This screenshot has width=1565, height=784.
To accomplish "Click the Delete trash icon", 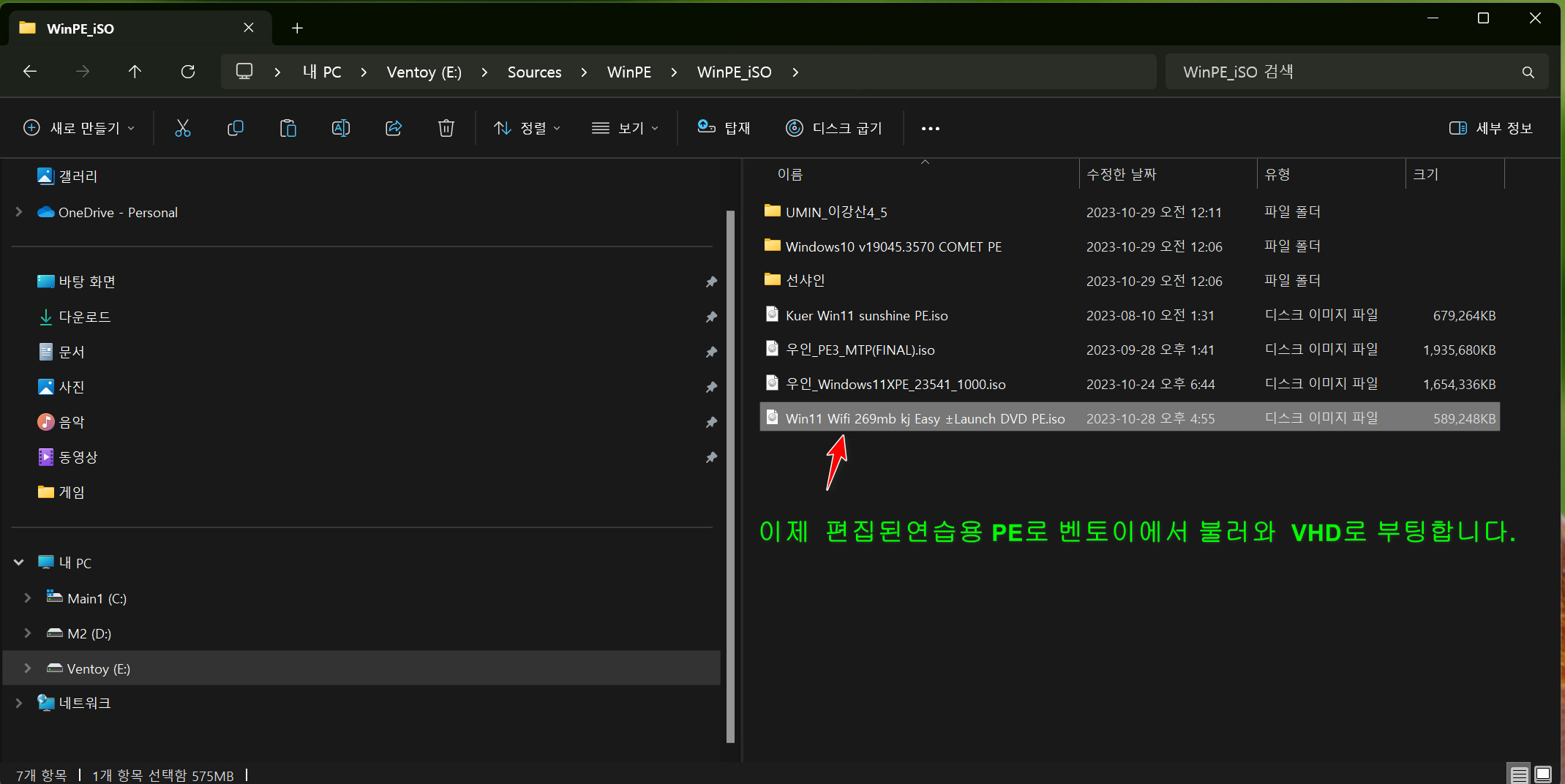I will pyautogui.click(x=446, y=128).
